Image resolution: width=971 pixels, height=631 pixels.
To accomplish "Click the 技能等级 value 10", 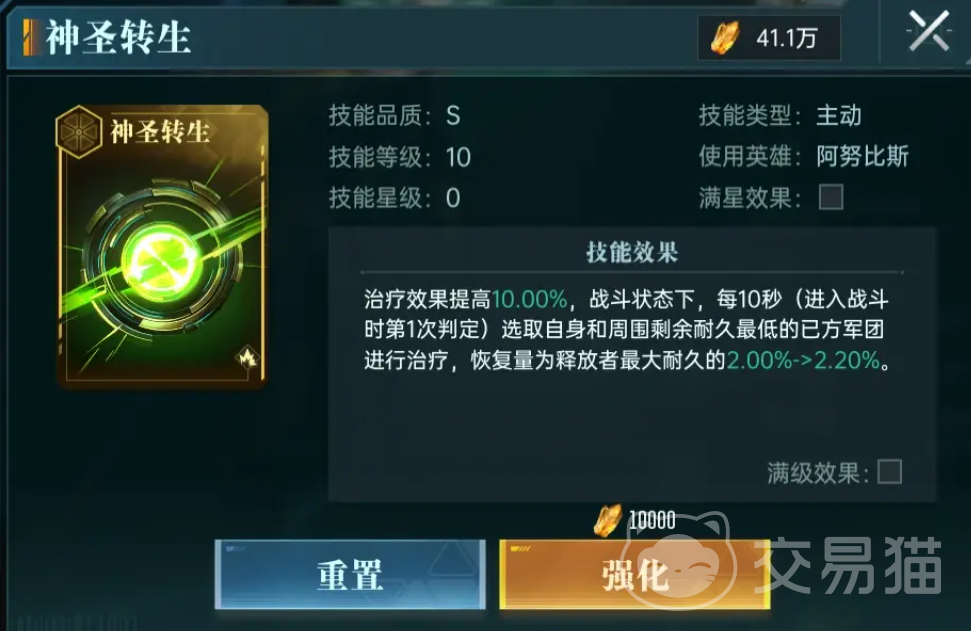I will point(458,157).
